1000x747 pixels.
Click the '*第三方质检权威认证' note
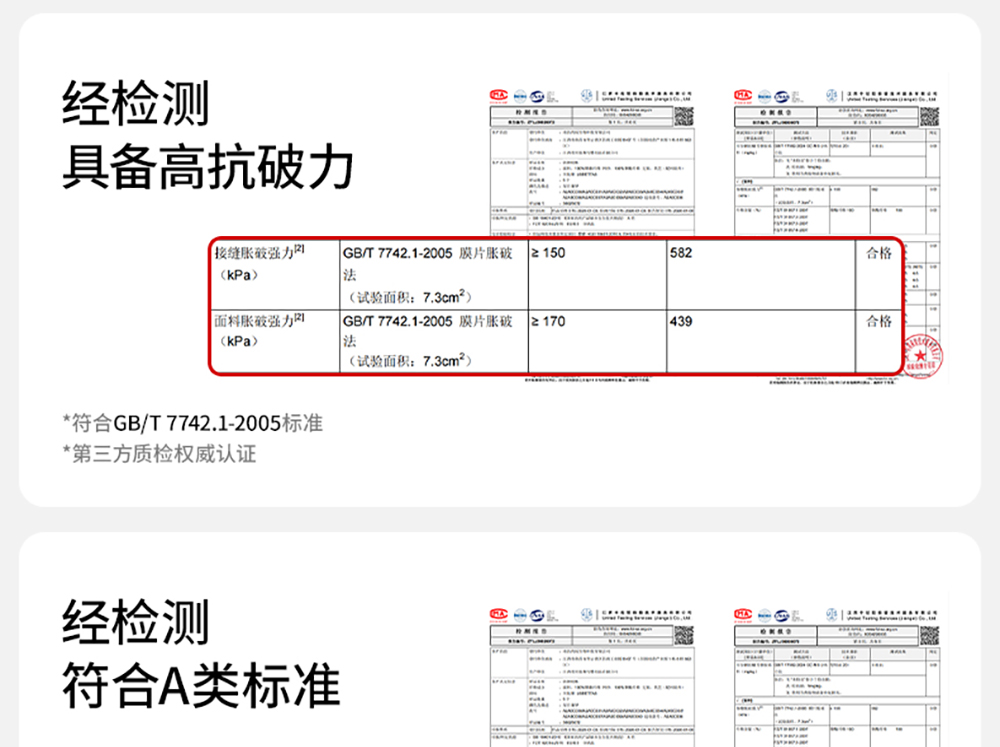pos(159,454)
